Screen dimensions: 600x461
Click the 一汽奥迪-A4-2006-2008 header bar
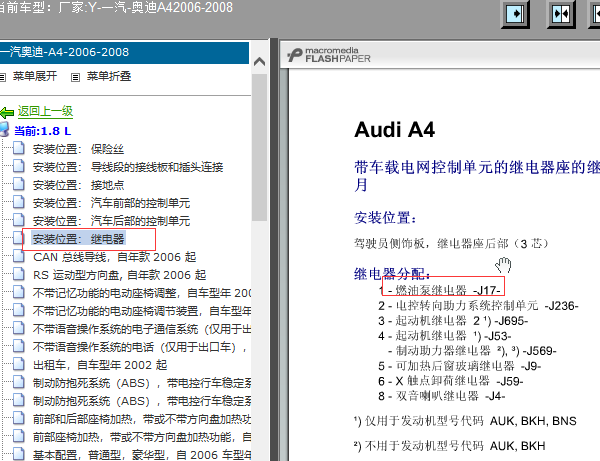coord(124,52)
